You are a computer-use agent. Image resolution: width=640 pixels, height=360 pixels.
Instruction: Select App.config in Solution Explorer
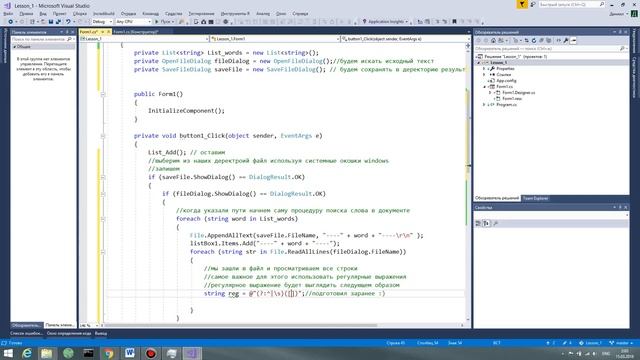506,81
